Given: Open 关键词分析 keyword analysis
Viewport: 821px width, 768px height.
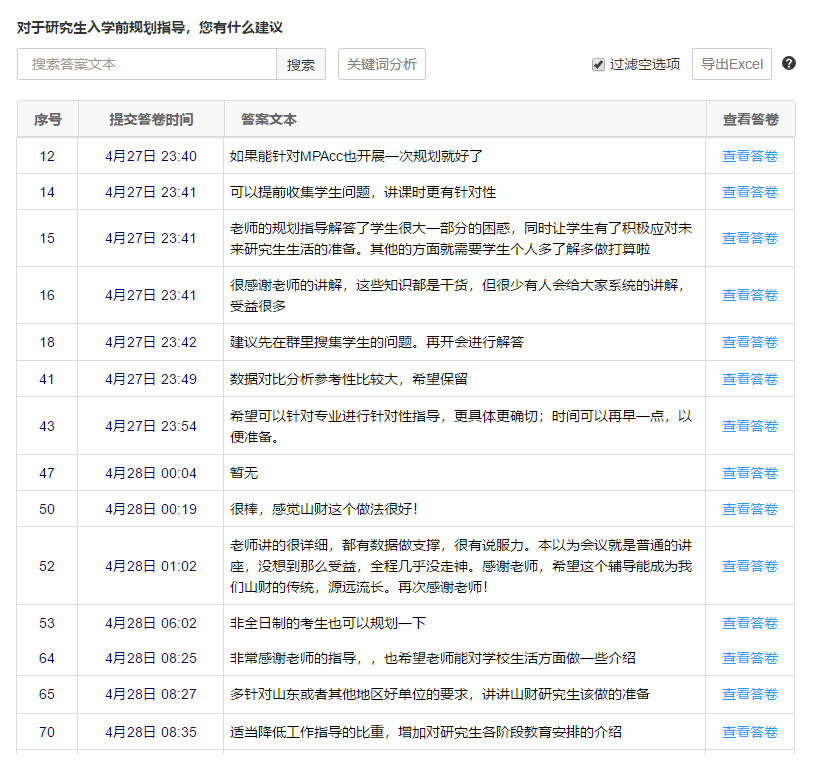Looking at the screenshot, I should 382,64.
